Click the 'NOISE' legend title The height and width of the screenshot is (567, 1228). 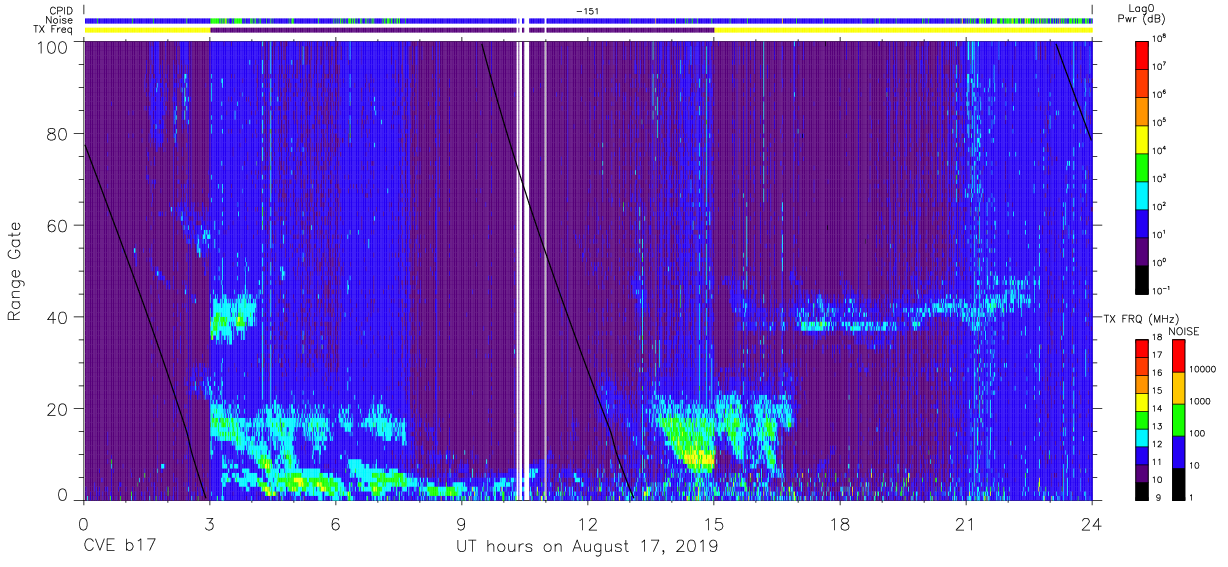pyautogui.click(x=1184, y=330)
